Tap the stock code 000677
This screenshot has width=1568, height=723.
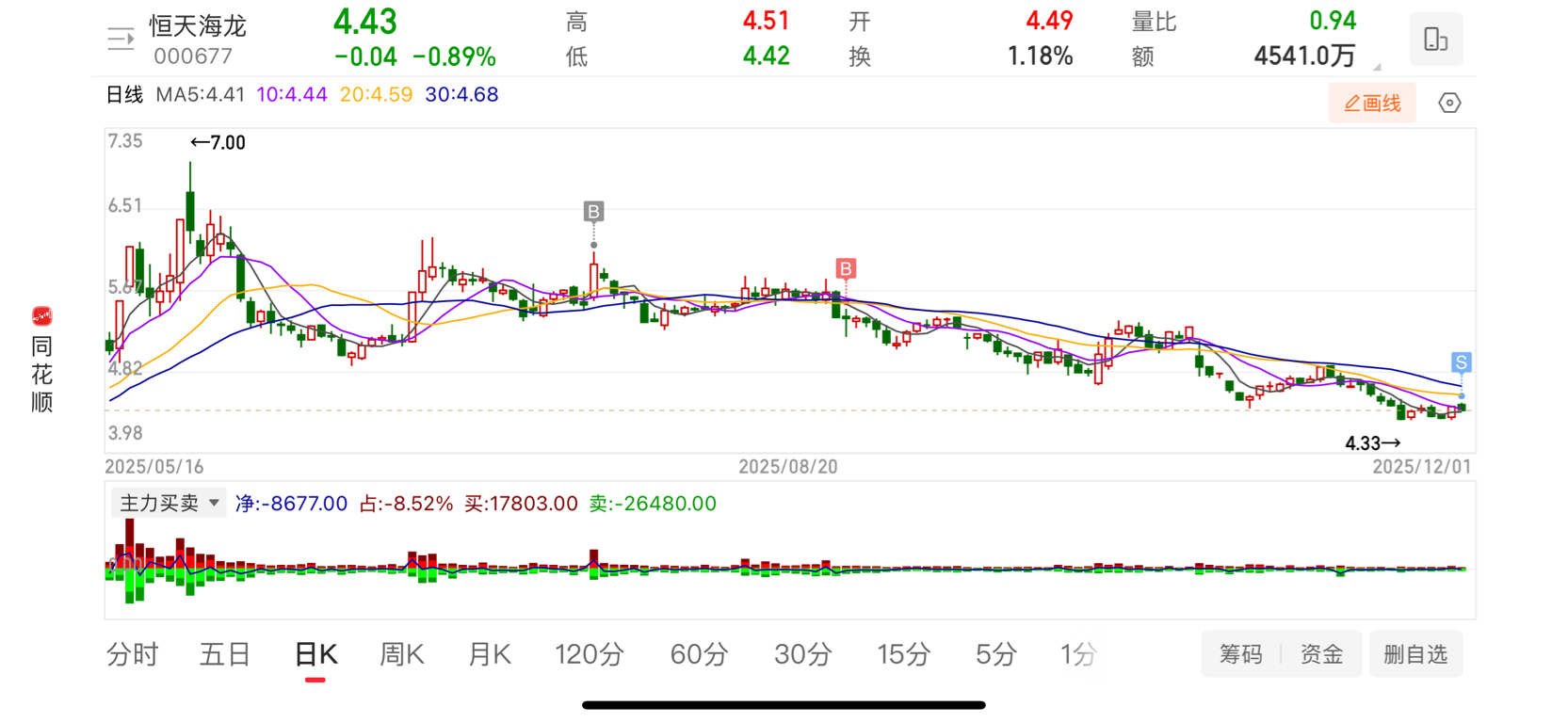[x=193, y=56]
